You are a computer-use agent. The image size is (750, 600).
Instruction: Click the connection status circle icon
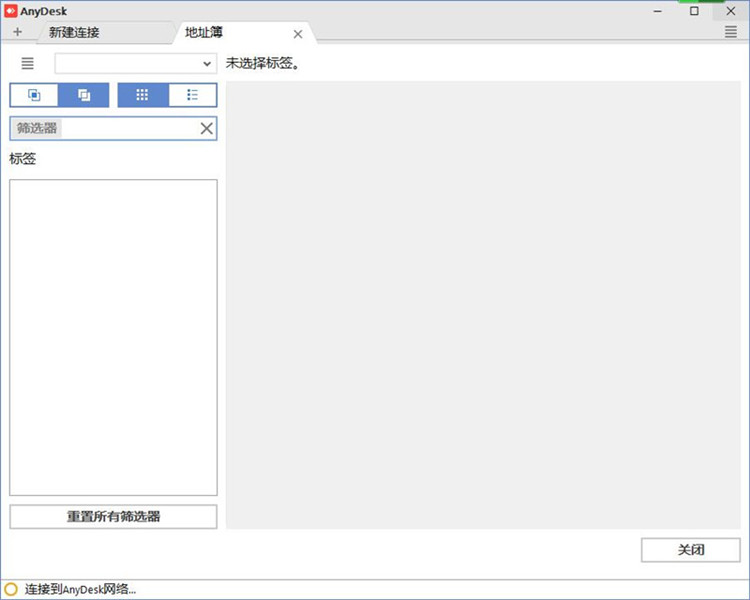pos(11,589)
